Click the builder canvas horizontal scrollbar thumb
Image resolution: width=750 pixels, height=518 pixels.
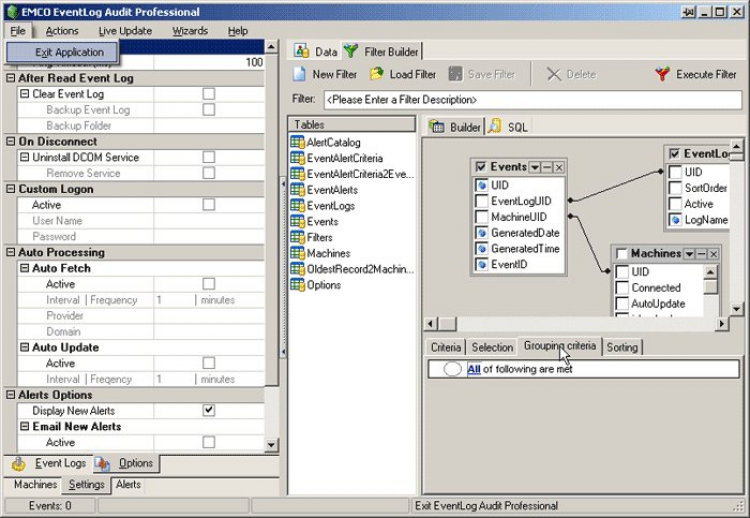(448, 324)
